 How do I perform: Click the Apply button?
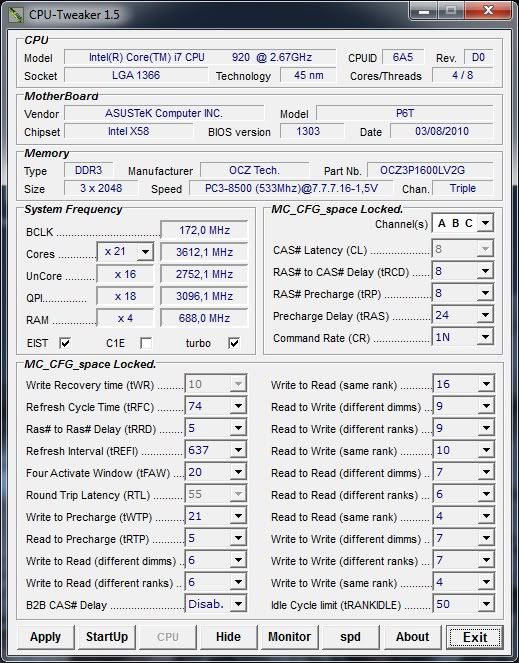pyautogui.click(x=46, y=637)
